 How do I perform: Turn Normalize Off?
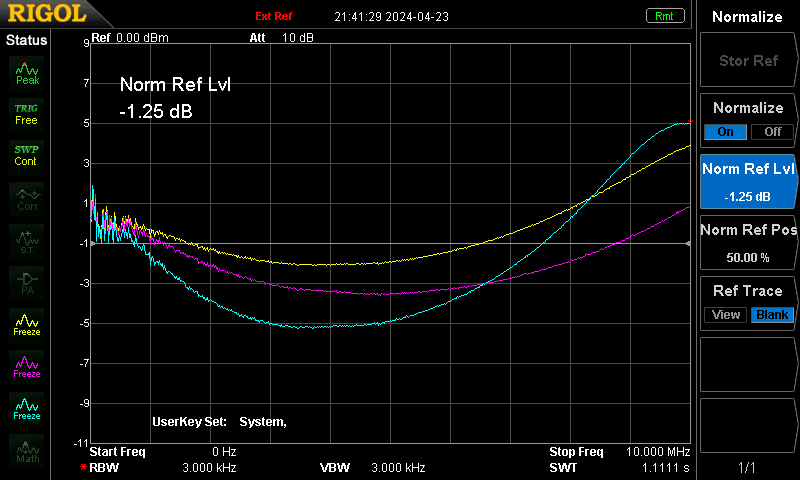click(x=772, y=132)
